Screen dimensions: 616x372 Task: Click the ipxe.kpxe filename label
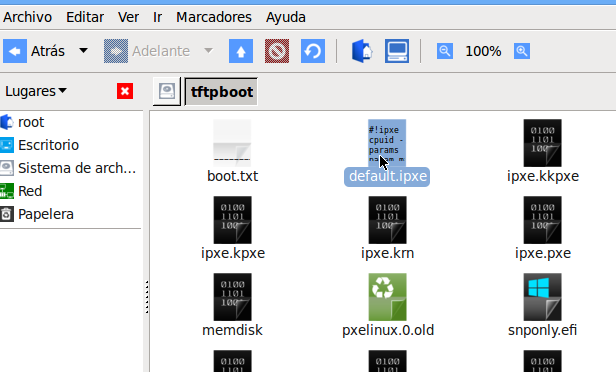click(x=233, y=253)
